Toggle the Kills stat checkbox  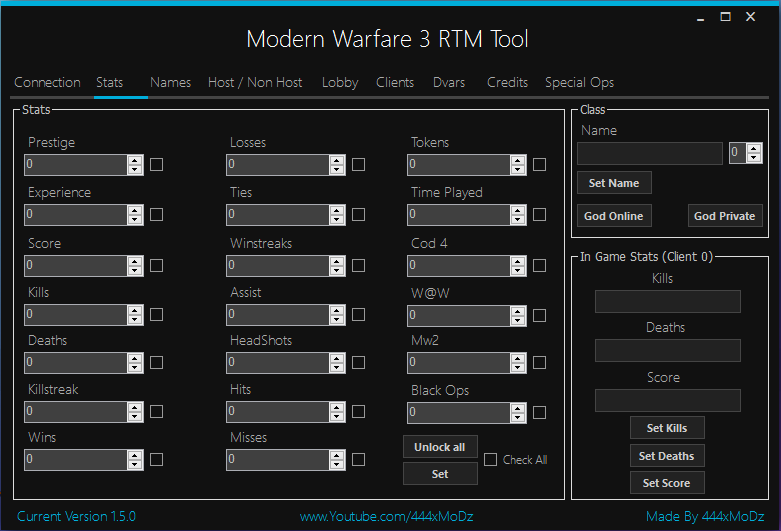click(x=156, y=315)
